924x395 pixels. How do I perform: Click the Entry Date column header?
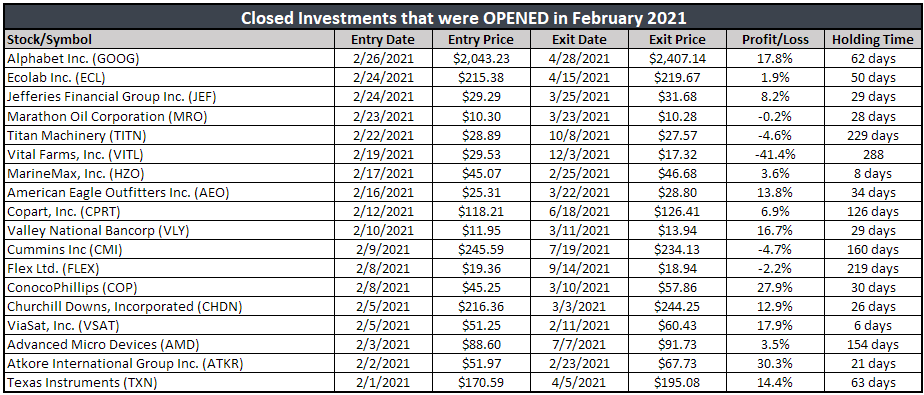click(383, 40)
